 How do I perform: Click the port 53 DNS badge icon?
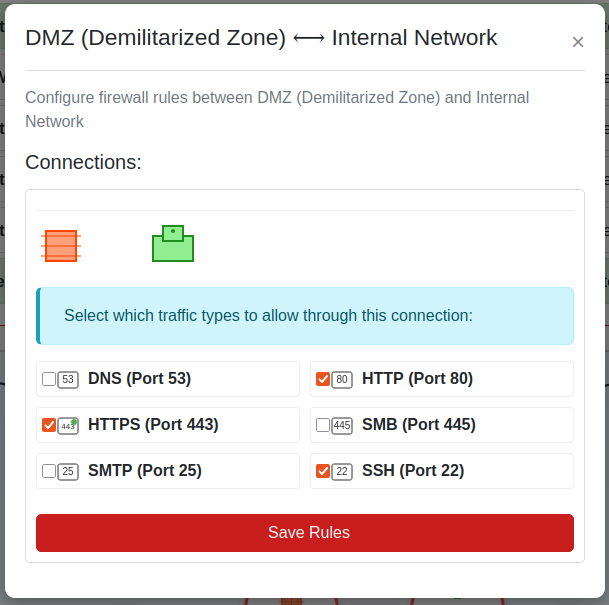[x=68, y=379]
